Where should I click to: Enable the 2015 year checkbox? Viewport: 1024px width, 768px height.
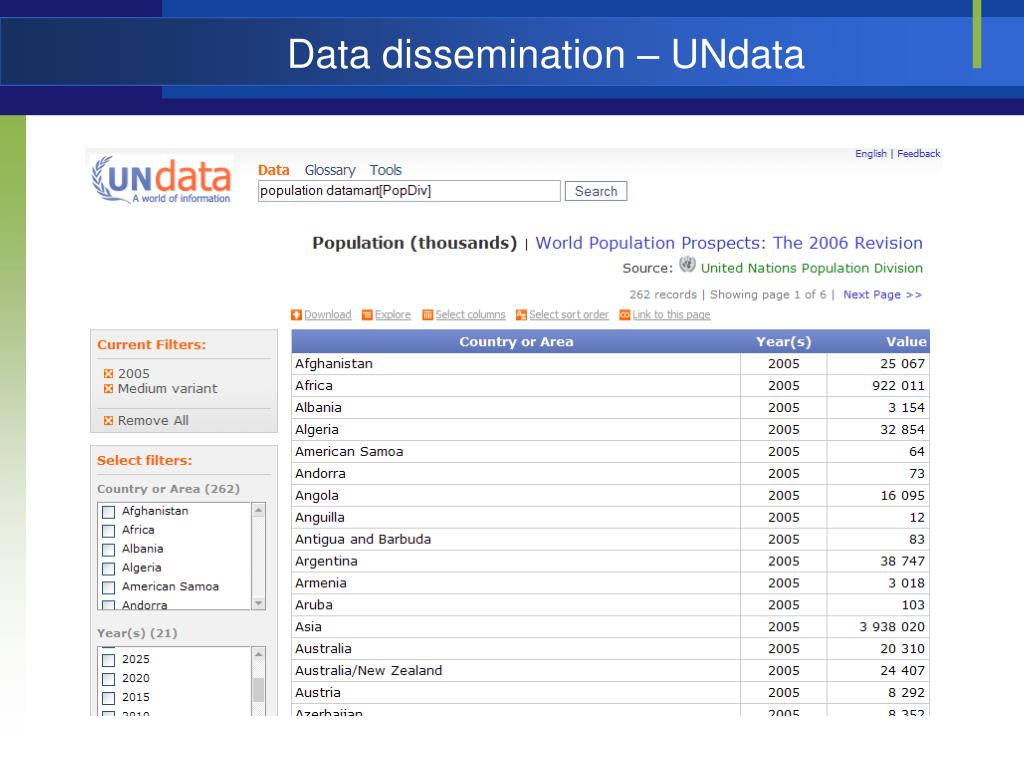(x=109, y=697)
